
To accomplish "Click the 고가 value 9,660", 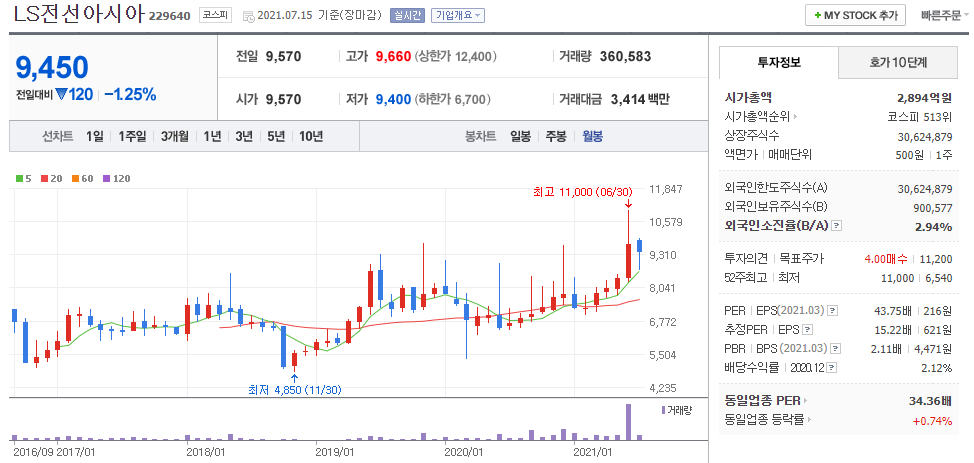I will (x=393, y=57).
